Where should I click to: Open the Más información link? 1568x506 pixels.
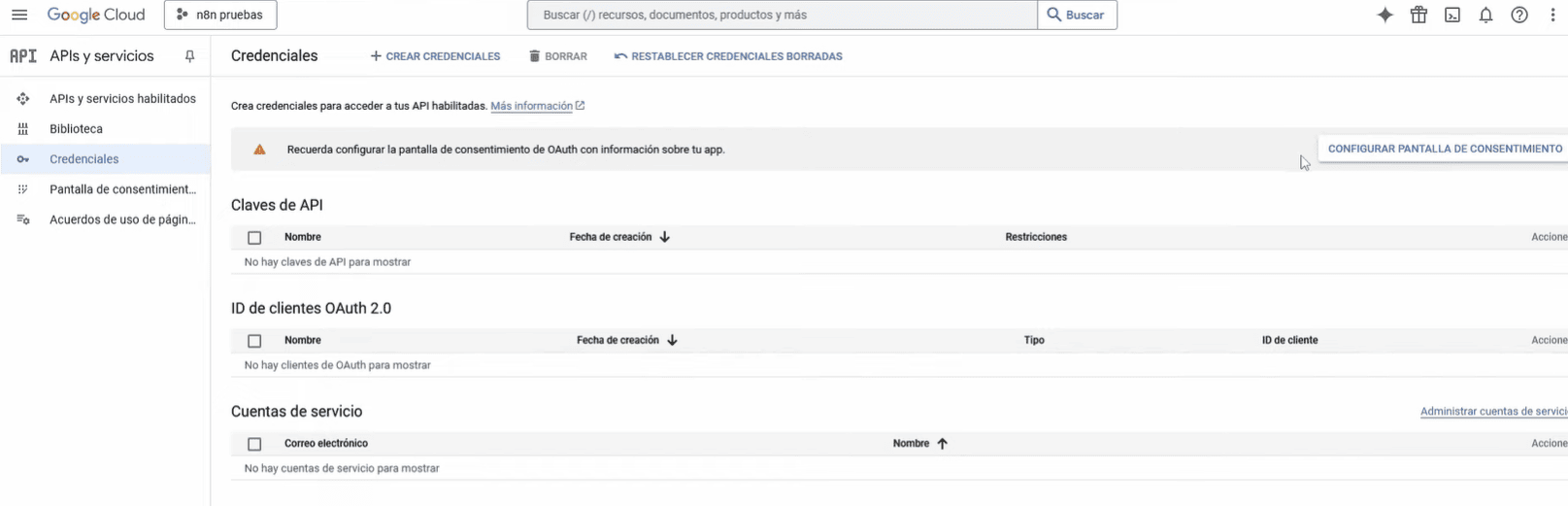[x=531, y=106]
